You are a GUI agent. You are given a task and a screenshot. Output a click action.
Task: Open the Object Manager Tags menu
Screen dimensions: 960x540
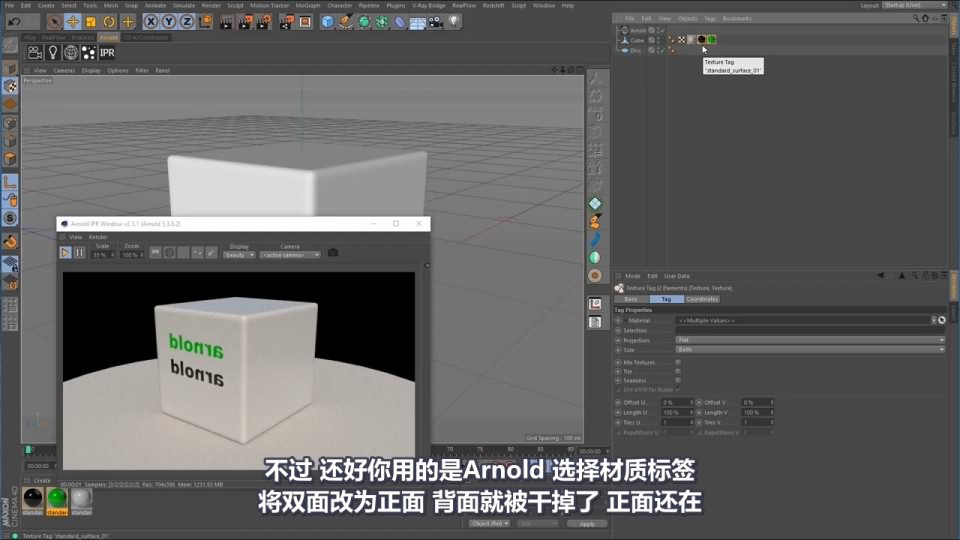(x=710, y=18)
